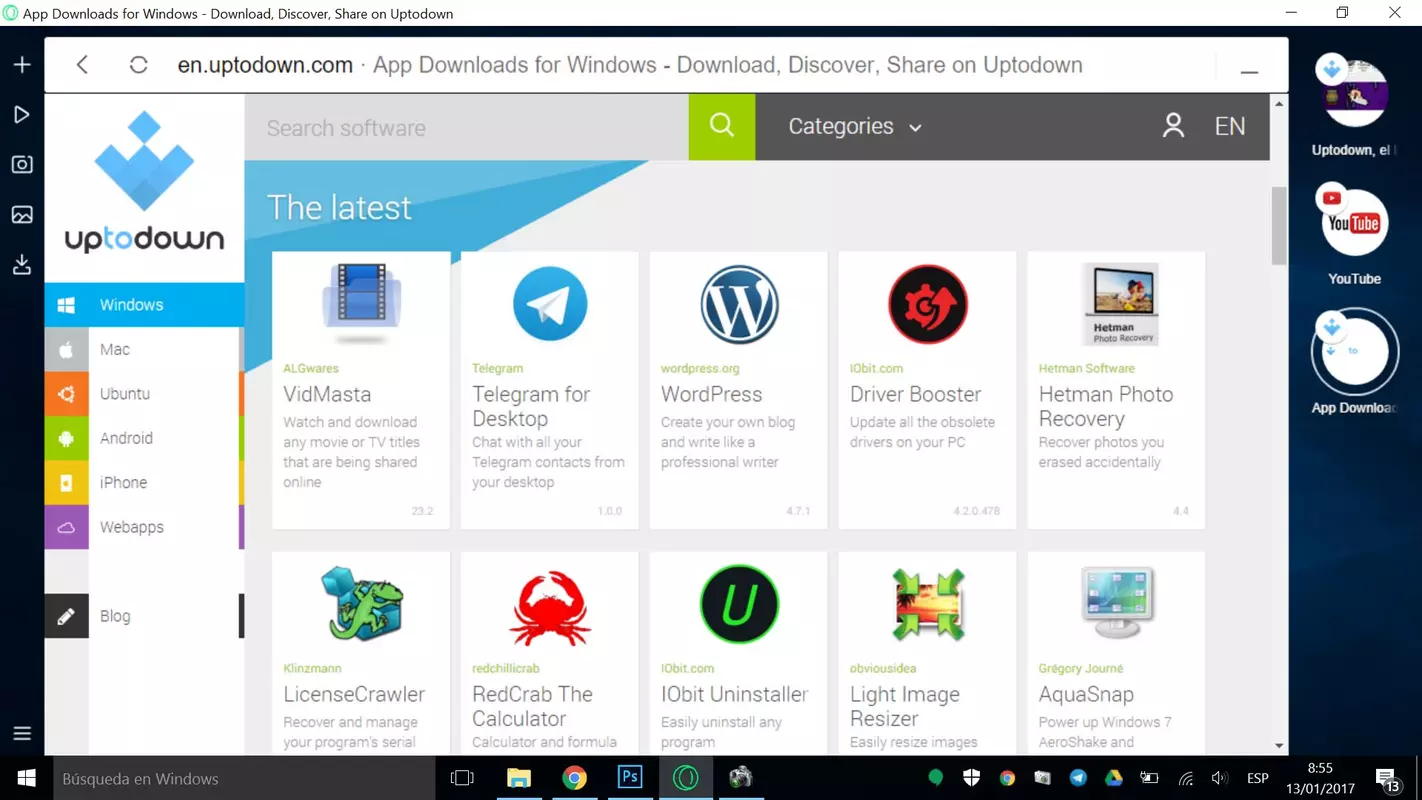The height and width of the screenshot is (800, 1422).
Task: Click the page vertical scrollbar thumb
Action: 1279,225
